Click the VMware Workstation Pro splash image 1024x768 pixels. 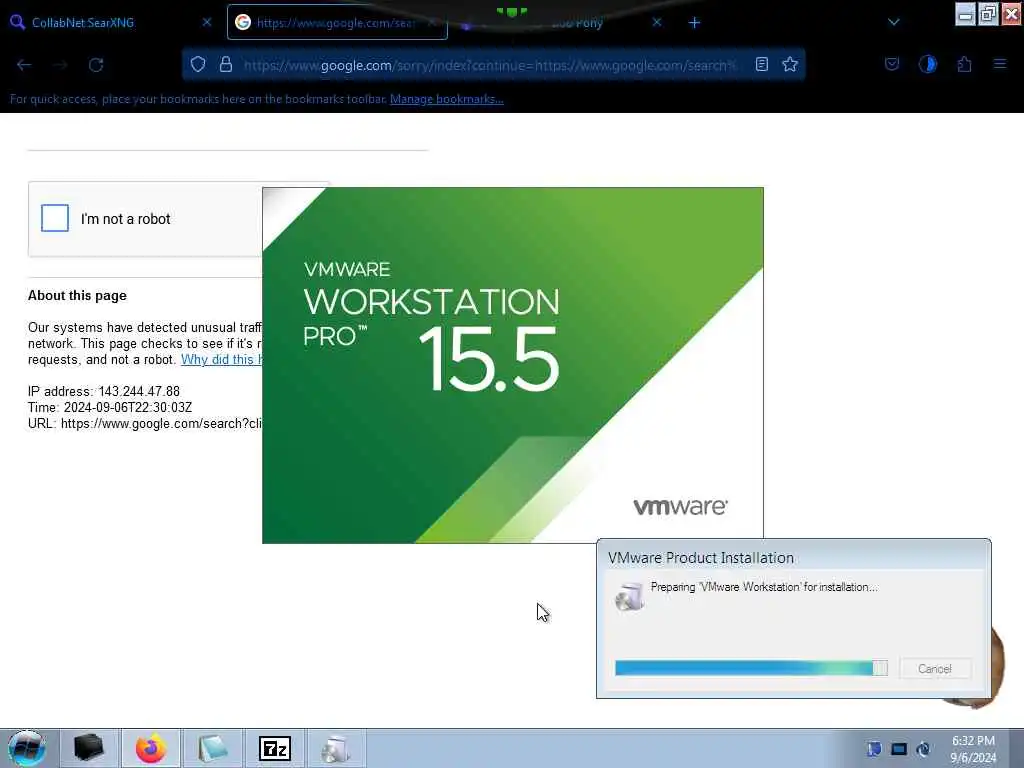(513, 365)
